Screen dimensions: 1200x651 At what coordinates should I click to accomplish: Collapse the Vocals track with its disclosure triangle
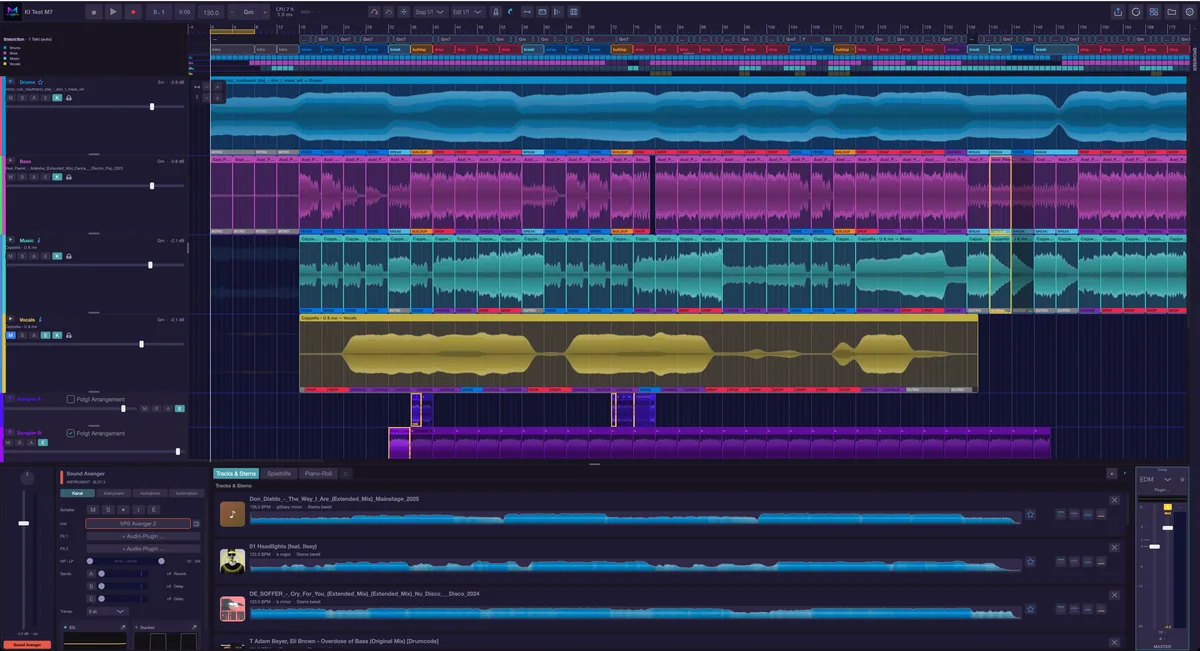[x=10, y=319]
